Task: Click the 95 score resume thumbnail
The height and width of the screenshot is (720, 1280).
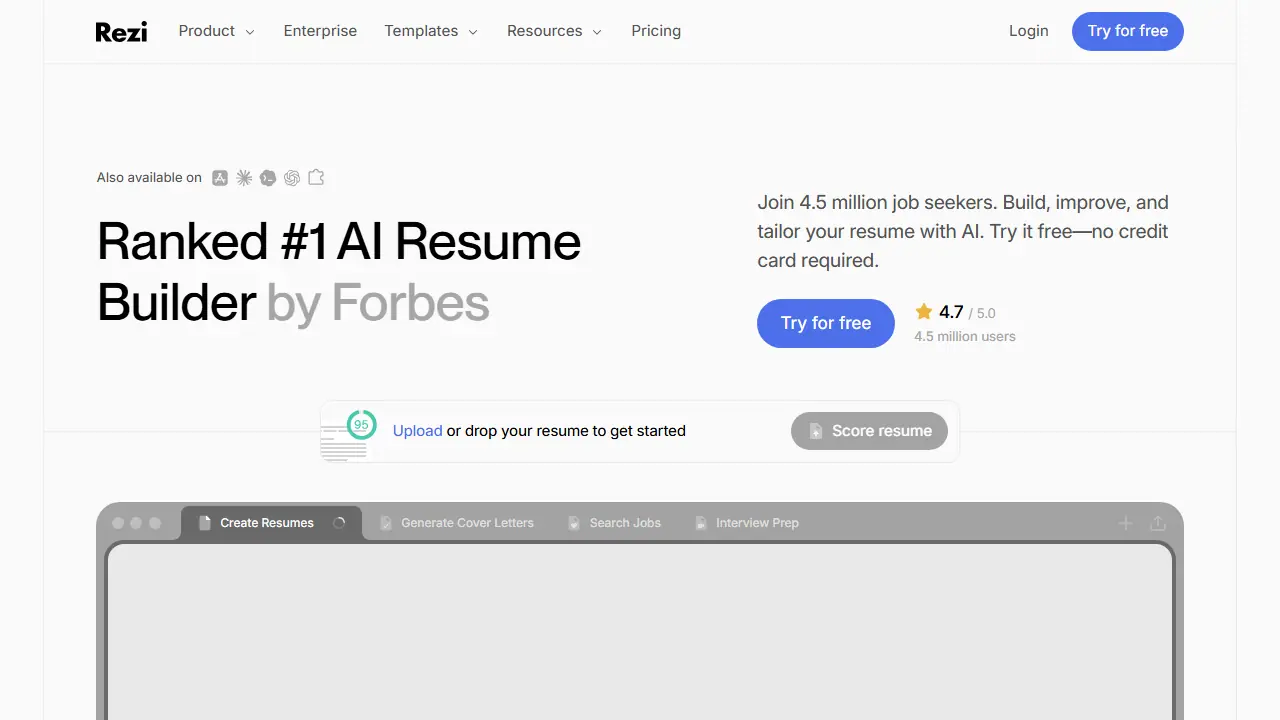Action: 349,435
